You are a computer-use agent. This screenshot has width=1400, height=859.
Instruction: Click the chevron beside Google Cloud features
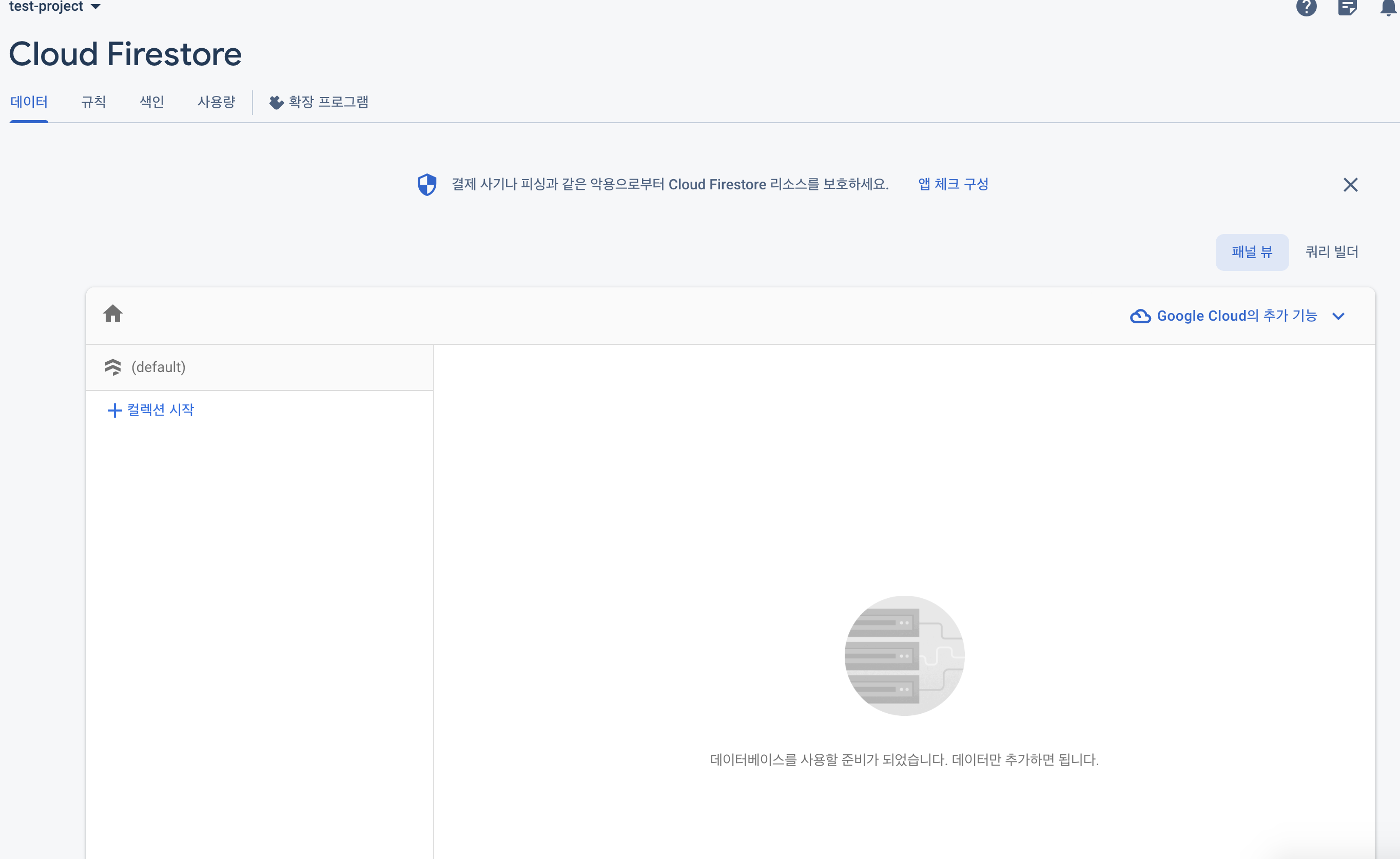tap(1338, 317)
